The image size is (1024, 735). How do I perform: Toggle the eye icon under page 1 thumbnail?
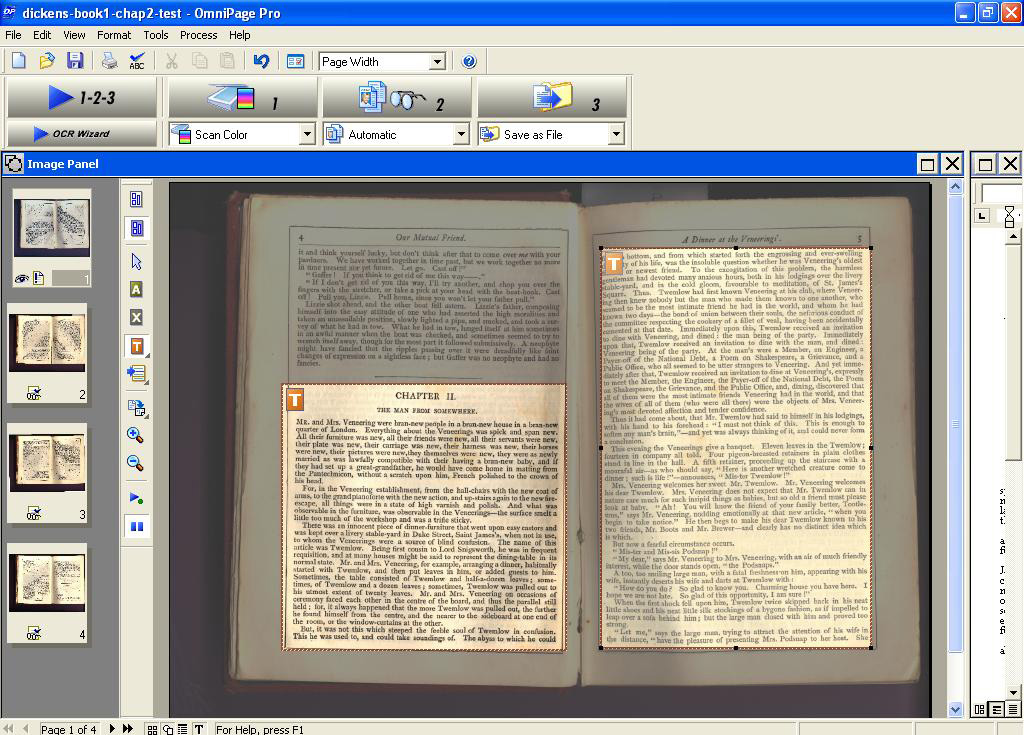[x=22, y=279]
